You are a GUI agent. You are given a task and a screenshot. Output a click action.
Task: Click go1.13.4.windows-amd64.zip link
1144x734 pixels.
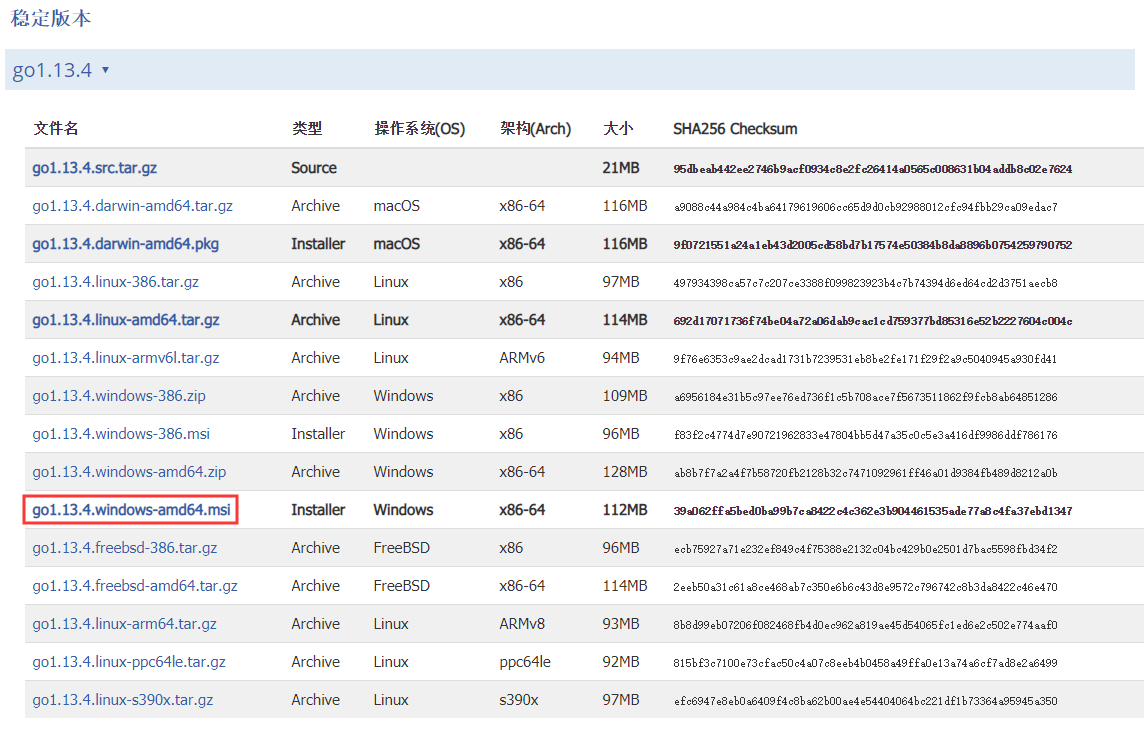pos(129,472)
